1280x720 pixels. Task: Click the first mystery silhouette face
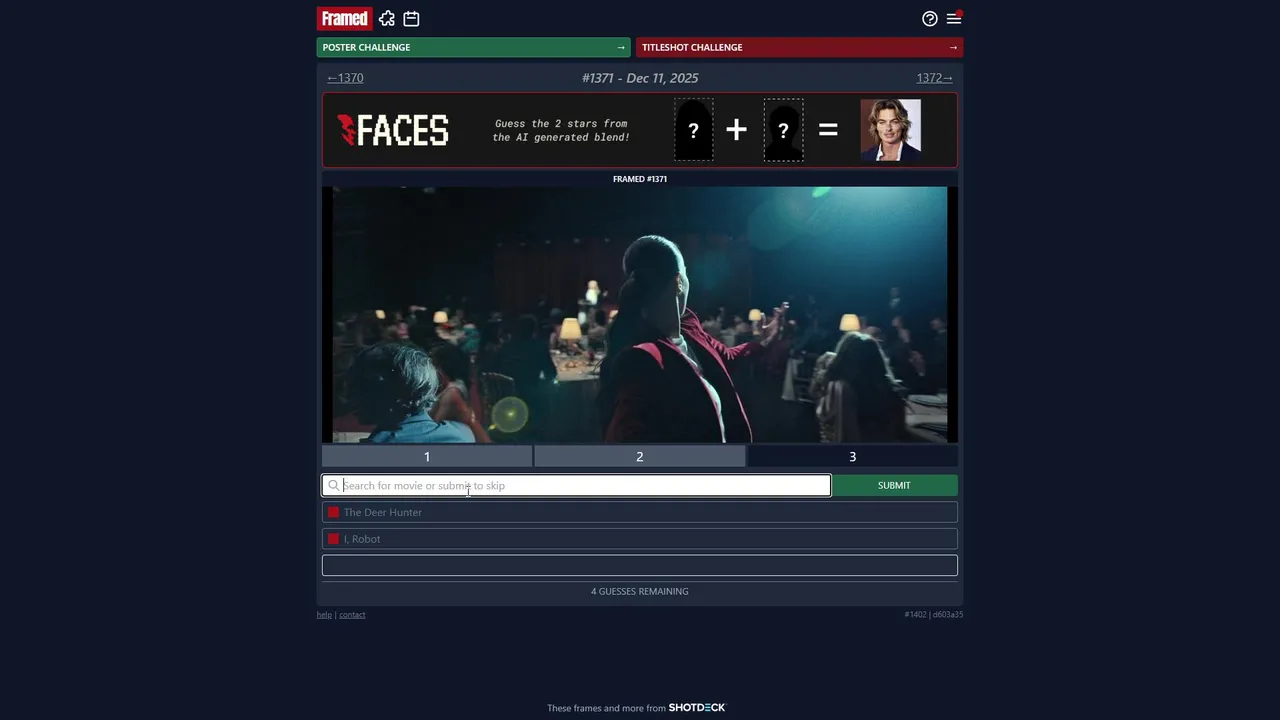[693, 130]
